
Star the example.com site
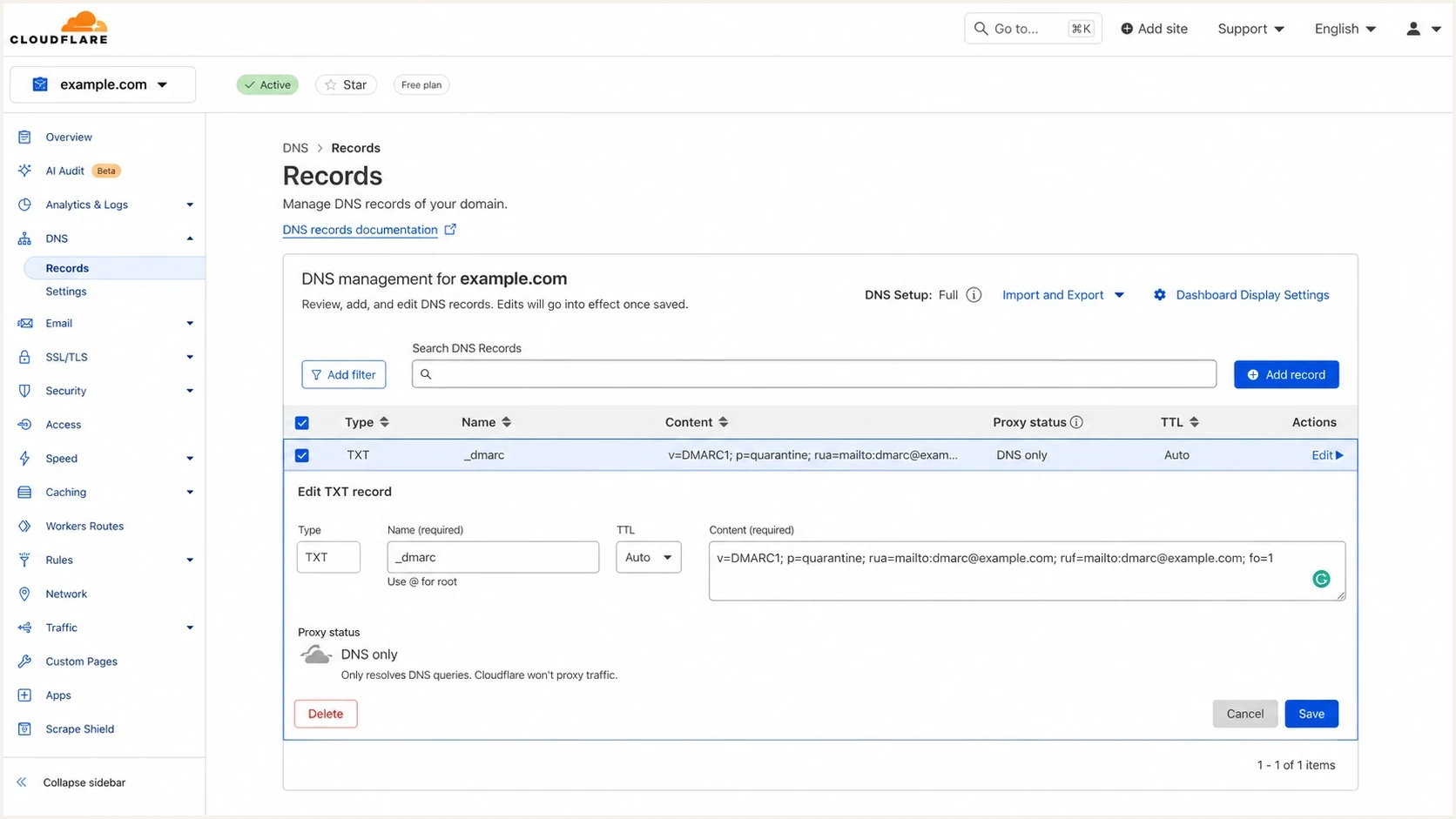[346, 84]
